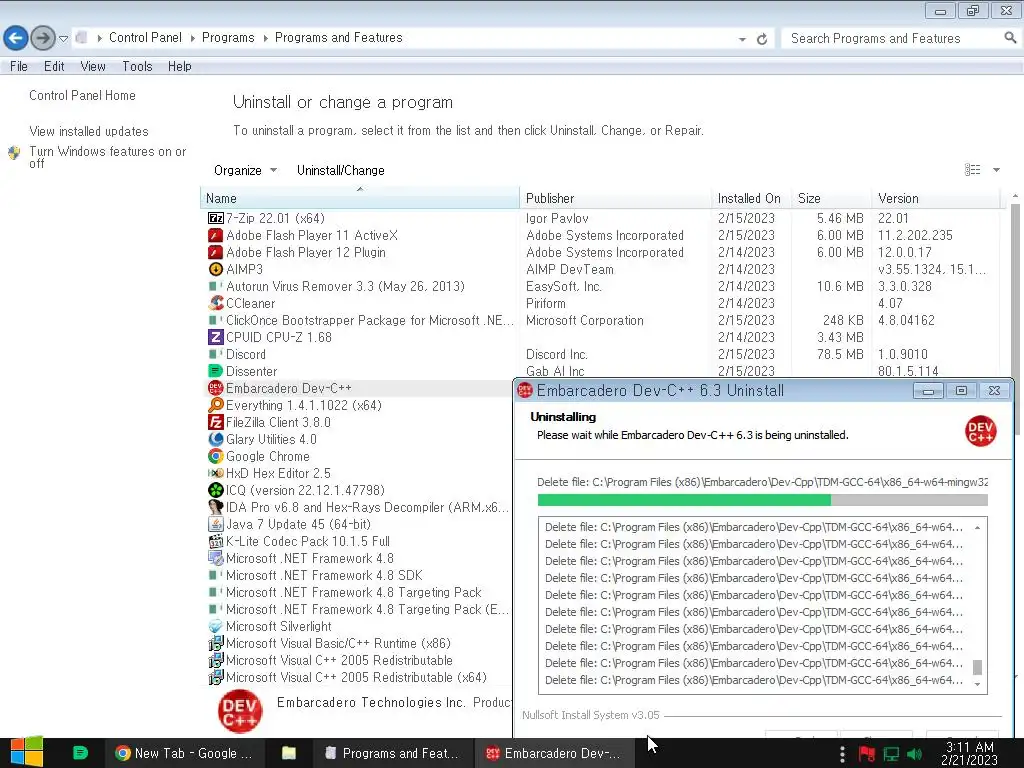Sort by the Size column header
The height and width of the screenshot is (768, 1024).
pyautogui.click(x=831, y=198)
